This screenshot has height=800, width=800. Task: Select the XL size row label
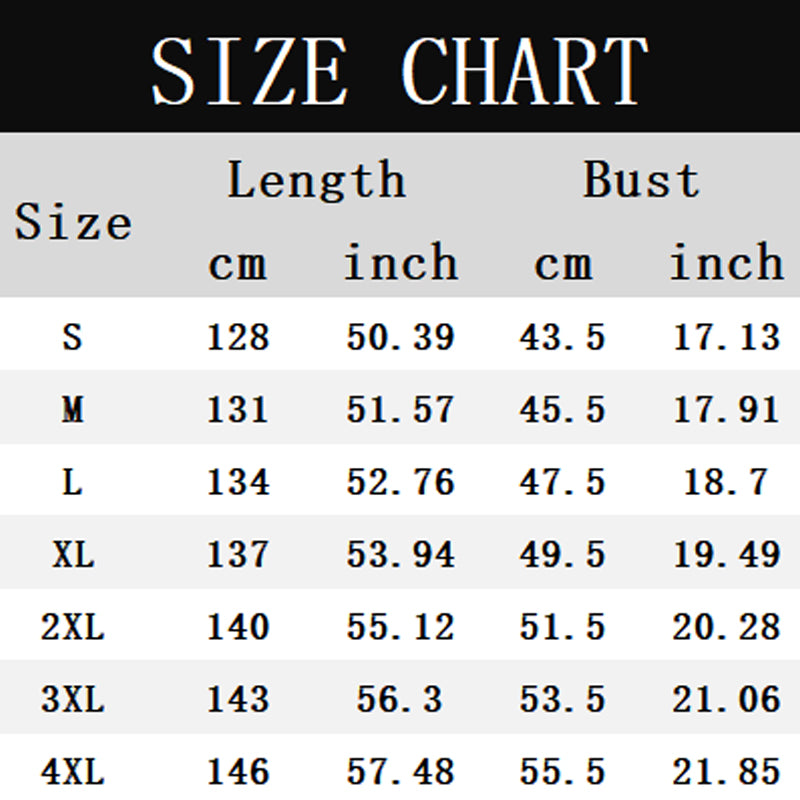pyautogui.click(x=72, y=554)
